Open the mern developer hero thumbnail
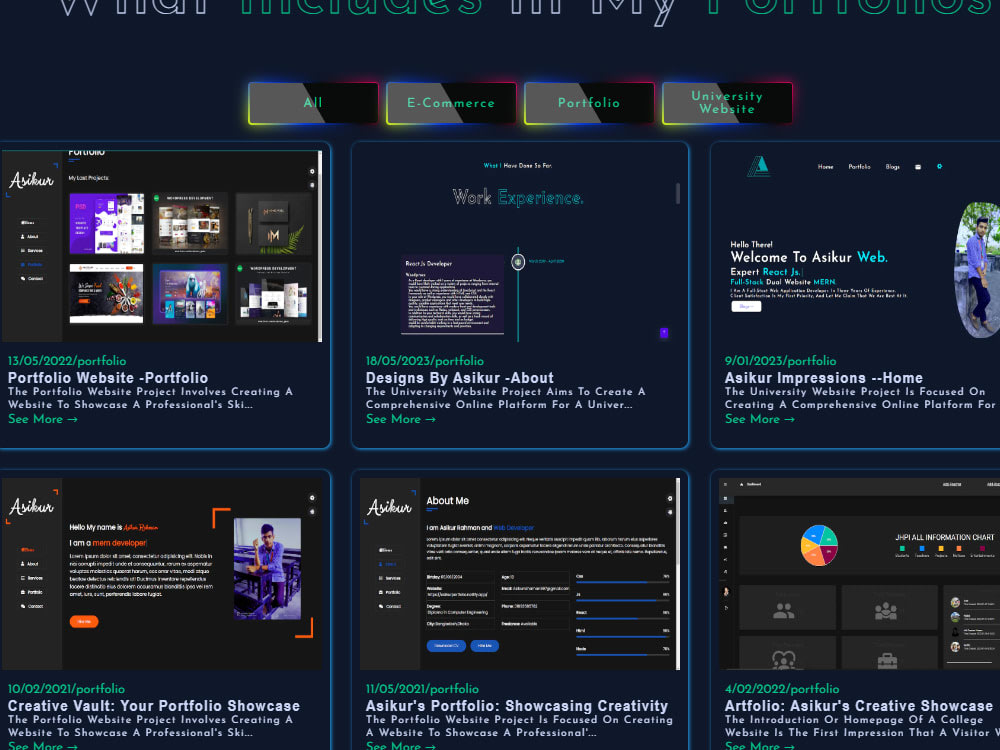This screenshot has width=1000, height=750. pos(162,574)
